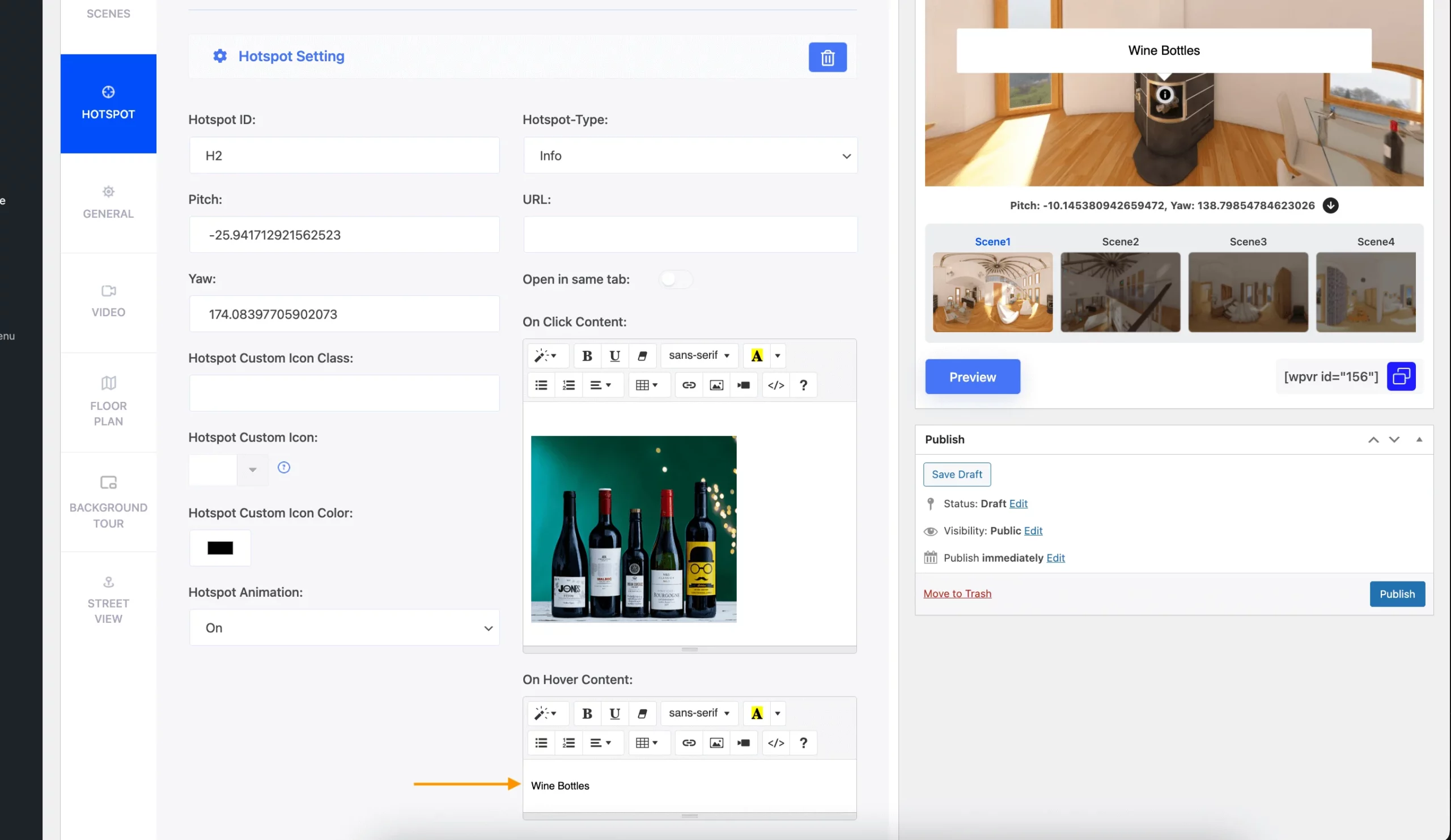The height and width of the screenshot is (840, 1451).
Task: Click the delete hotspot trash icon
Action: tap(828, 57)
